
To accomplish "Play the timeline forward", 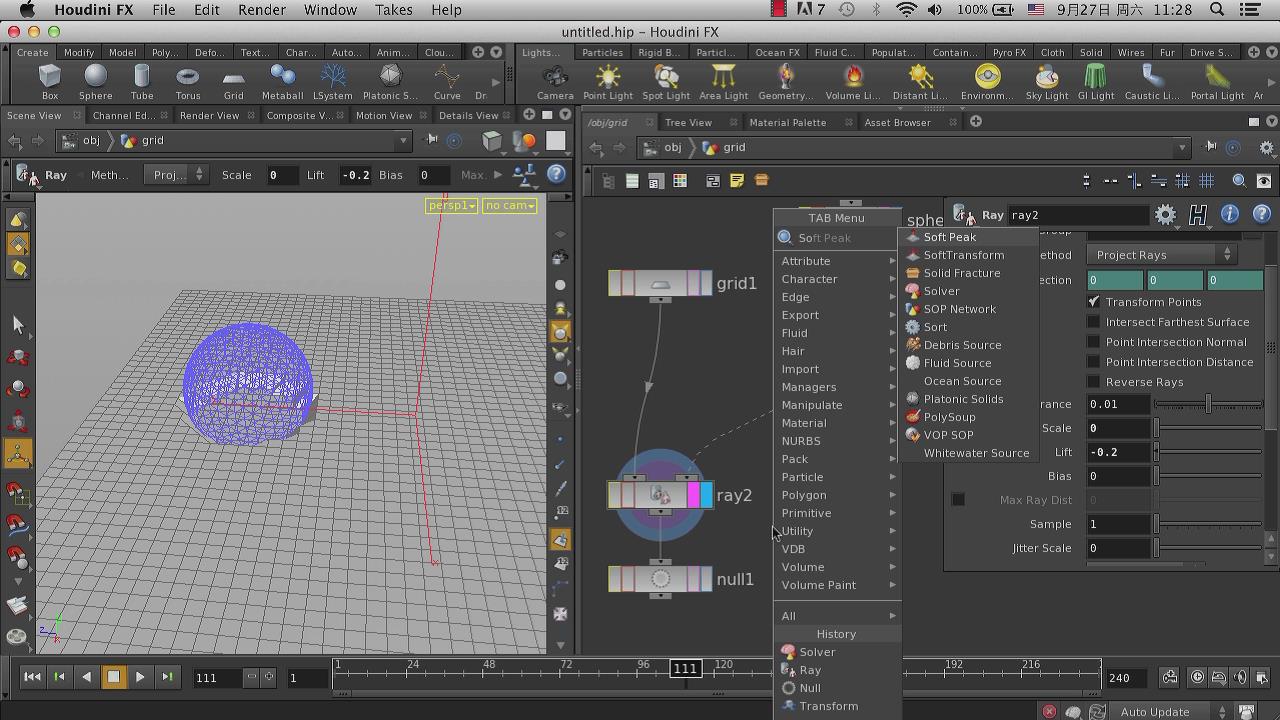I will pos(140,677).
